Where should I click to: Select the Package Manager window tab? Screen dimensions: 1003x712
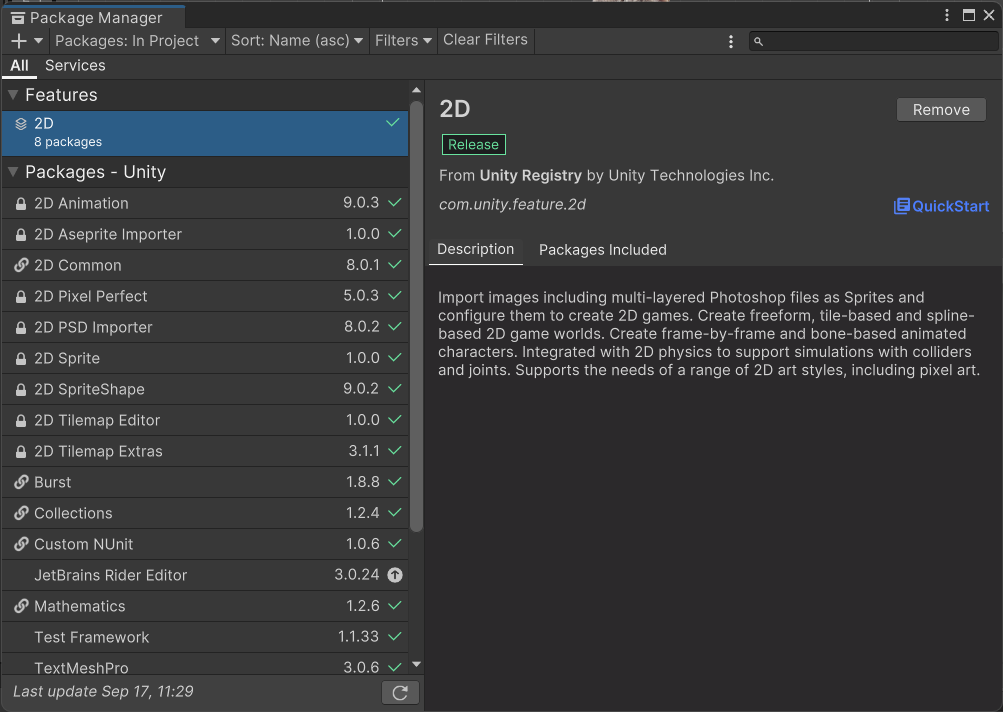93,17
